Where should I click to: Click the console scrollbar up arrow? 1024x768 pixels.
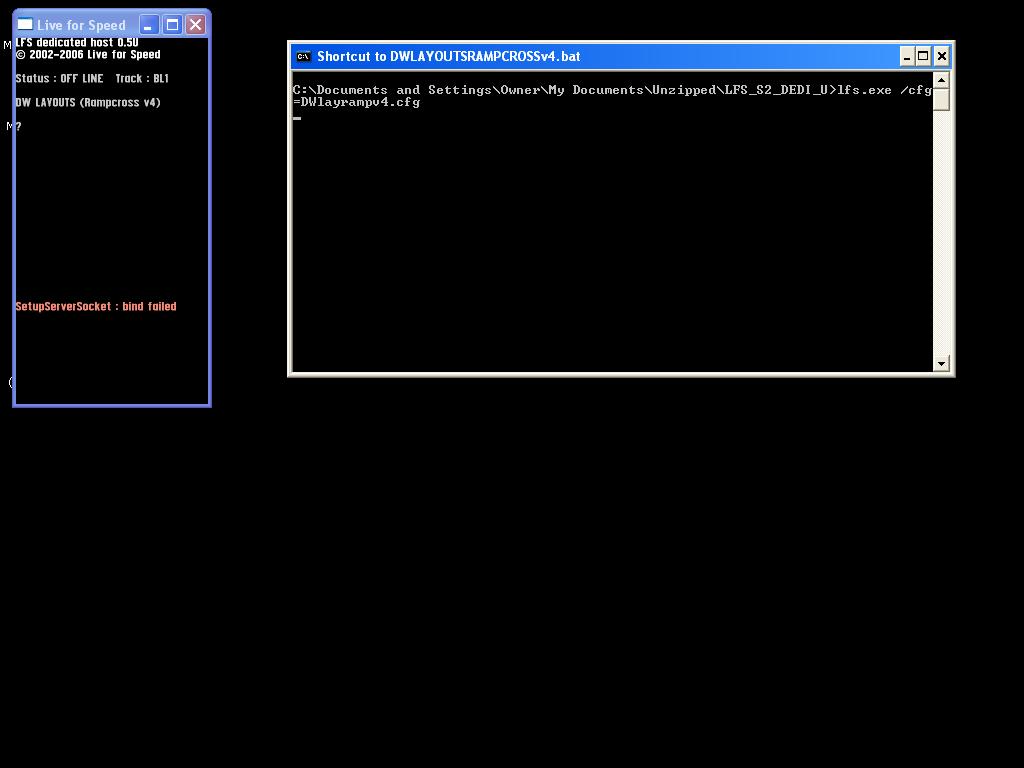pyautogui.click(x=941, y=81)
